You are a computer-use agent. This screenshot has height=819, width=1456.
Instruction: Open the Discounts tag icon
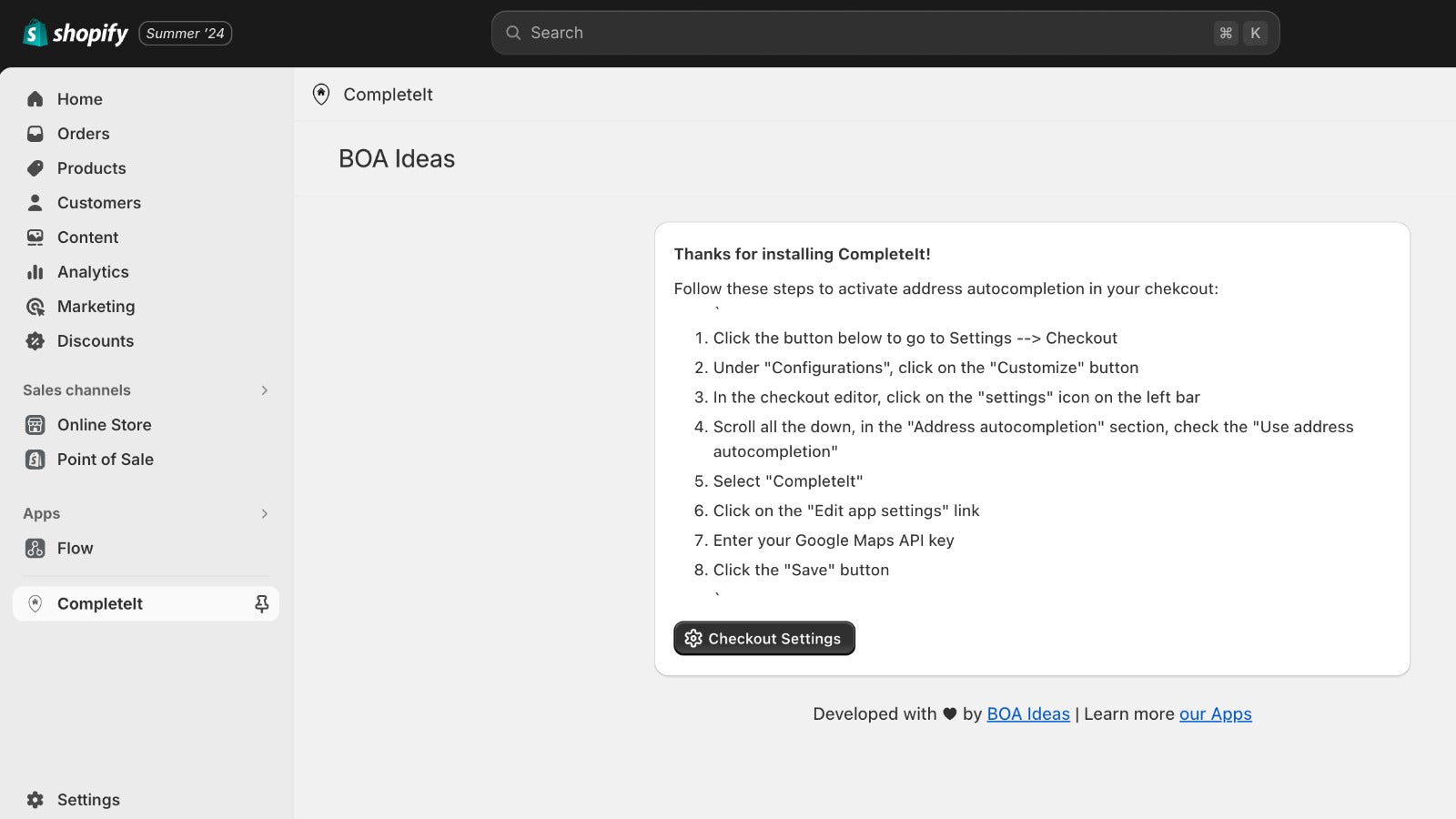click(x=35, y=341)
